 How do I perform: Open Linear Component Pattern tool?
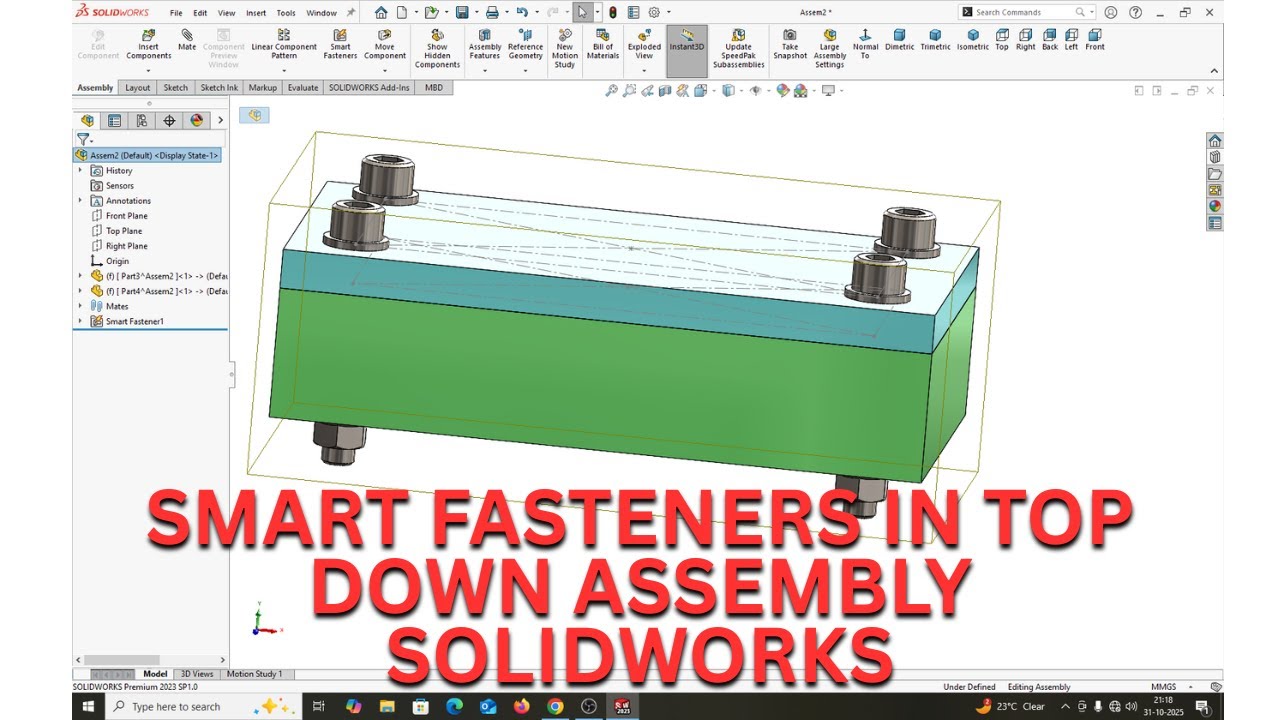pos(284,44)
